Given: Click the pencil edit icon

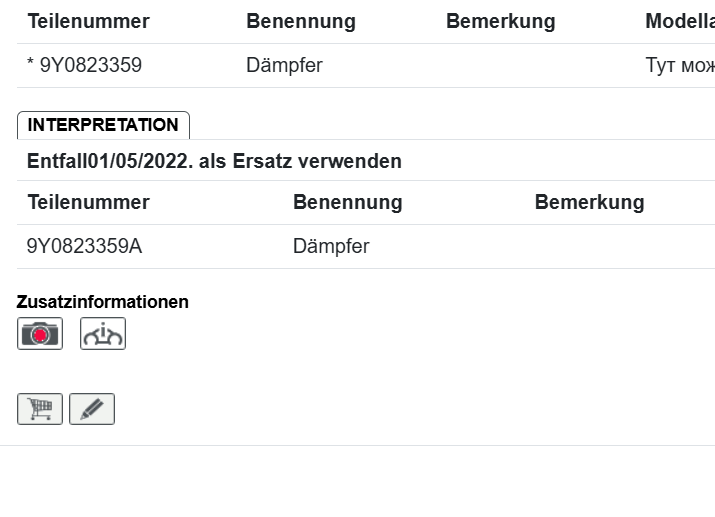Looking at the screenshot, I should [92, 409].
